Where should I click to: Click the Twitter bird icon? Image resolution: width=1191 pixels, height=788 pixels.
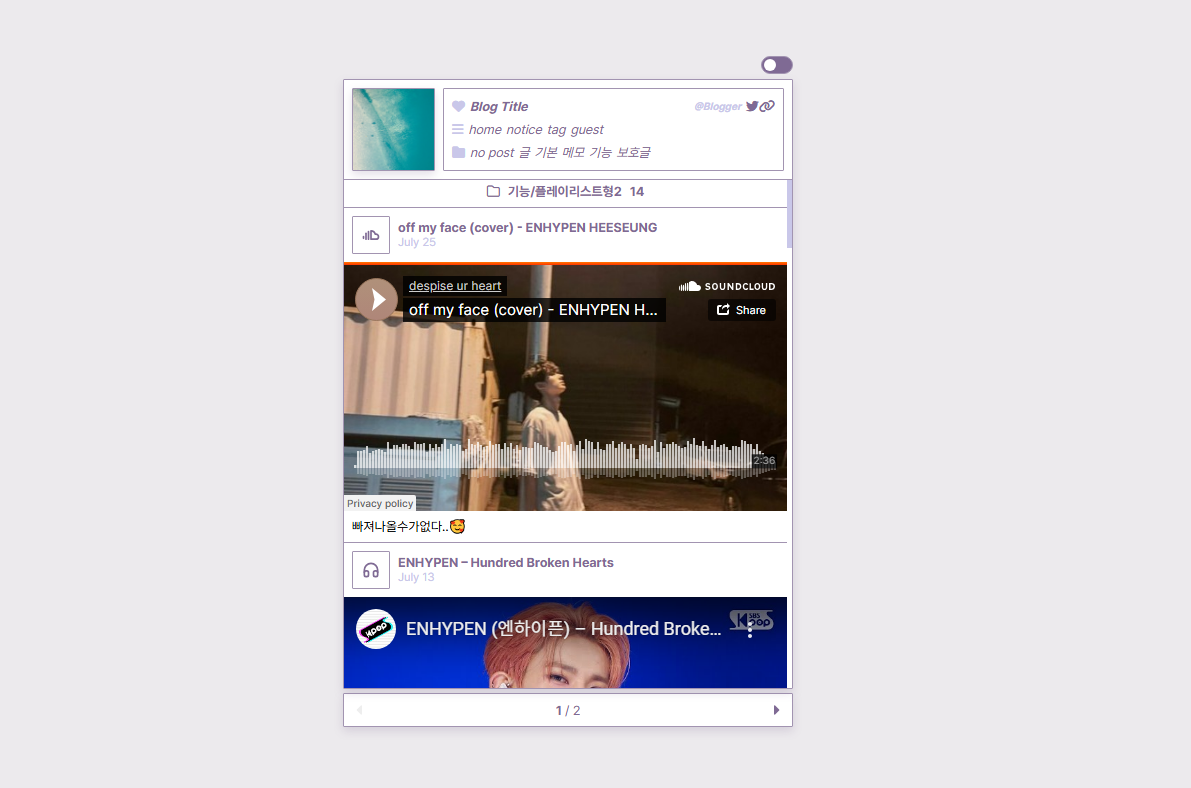pos(752,106)
